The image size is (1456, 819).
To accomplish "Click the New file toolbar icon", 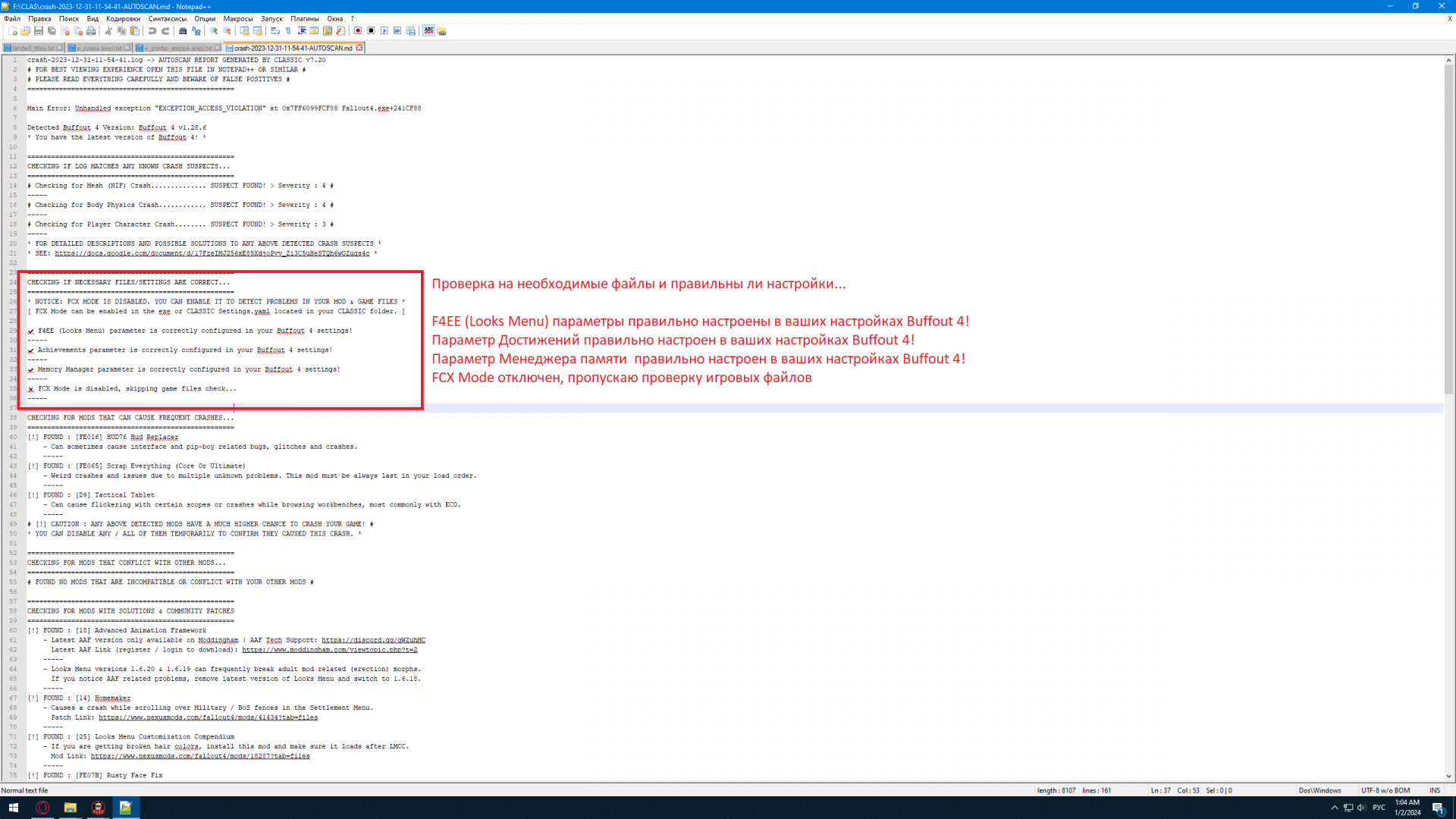I will 13,31.
